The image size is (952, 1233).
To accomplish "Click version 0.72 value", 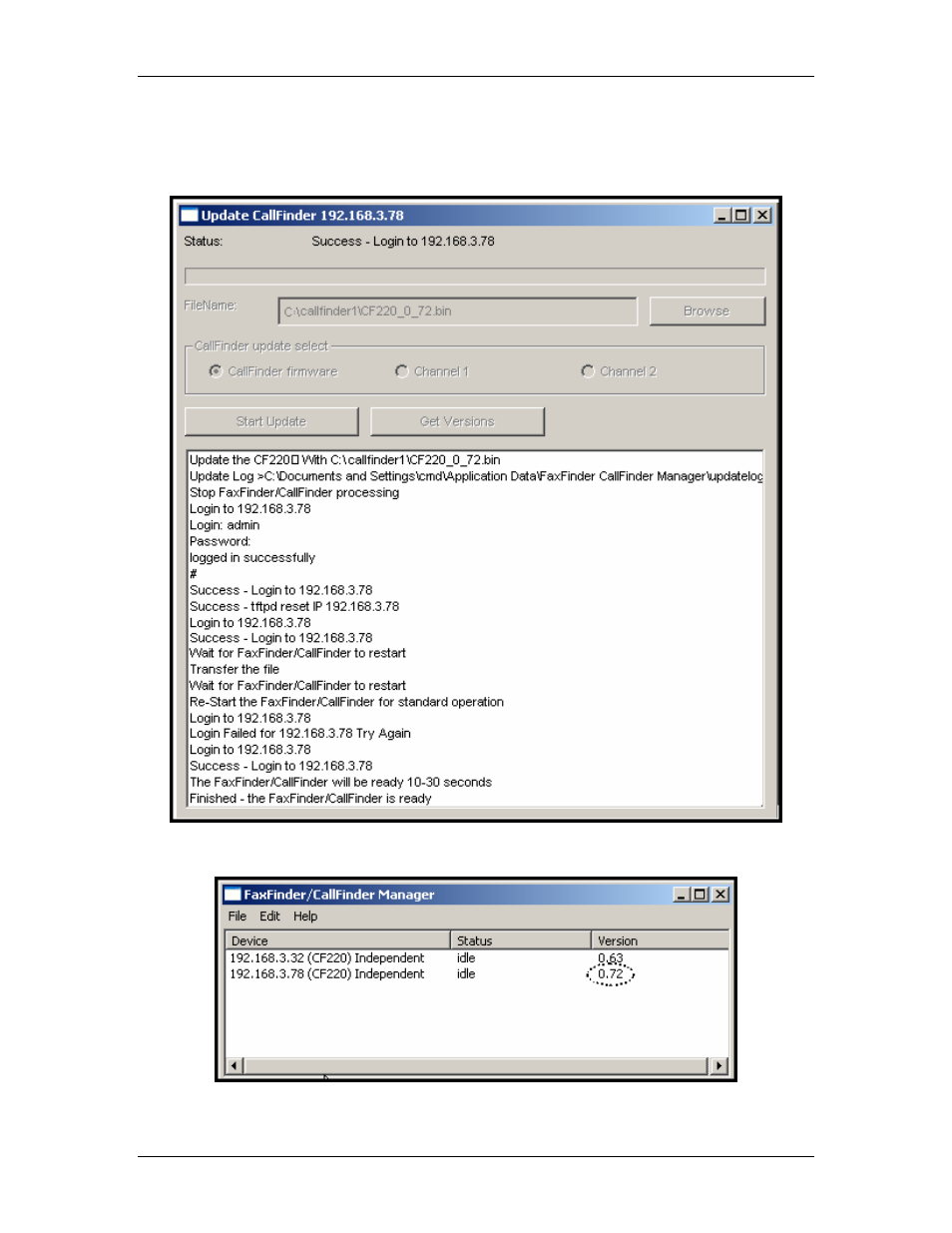I will [610, 974].
